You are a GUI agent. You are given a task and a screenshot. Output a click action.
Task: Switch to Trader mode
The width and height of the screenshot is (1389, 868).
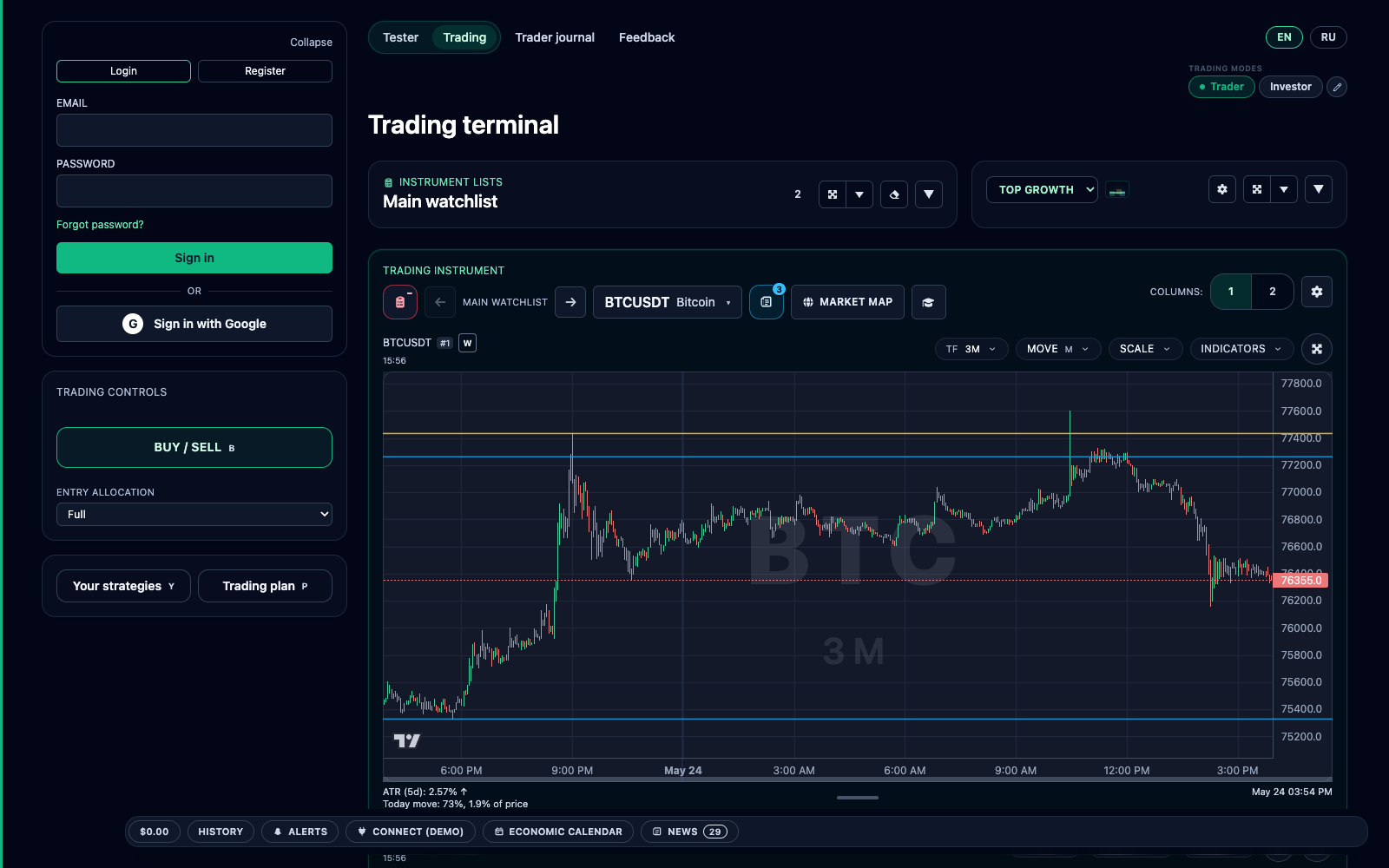[1221, 87]
